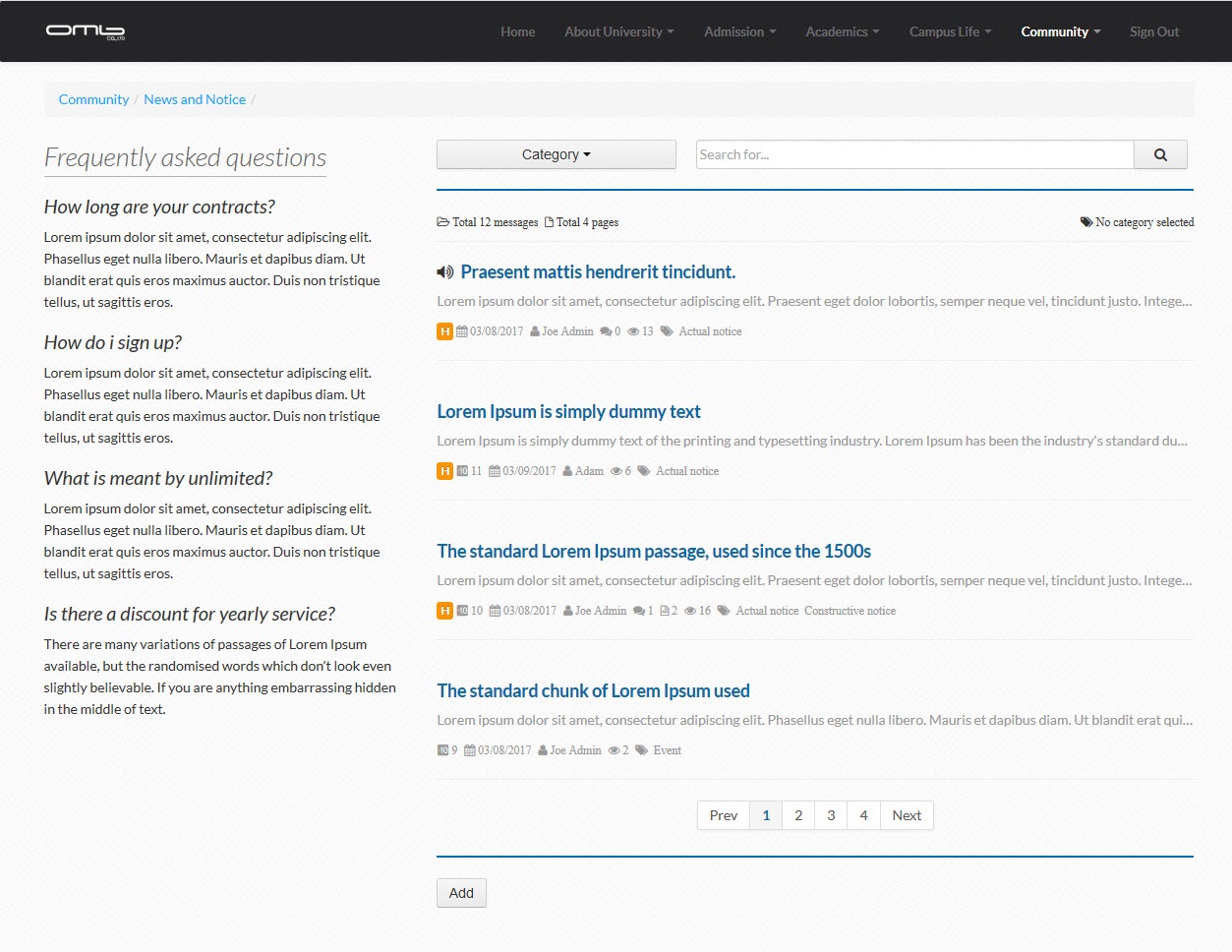The width and height of the screenshot is (1232, 952).
Task: Select page 3 in pagination
Action: [831, 815]
